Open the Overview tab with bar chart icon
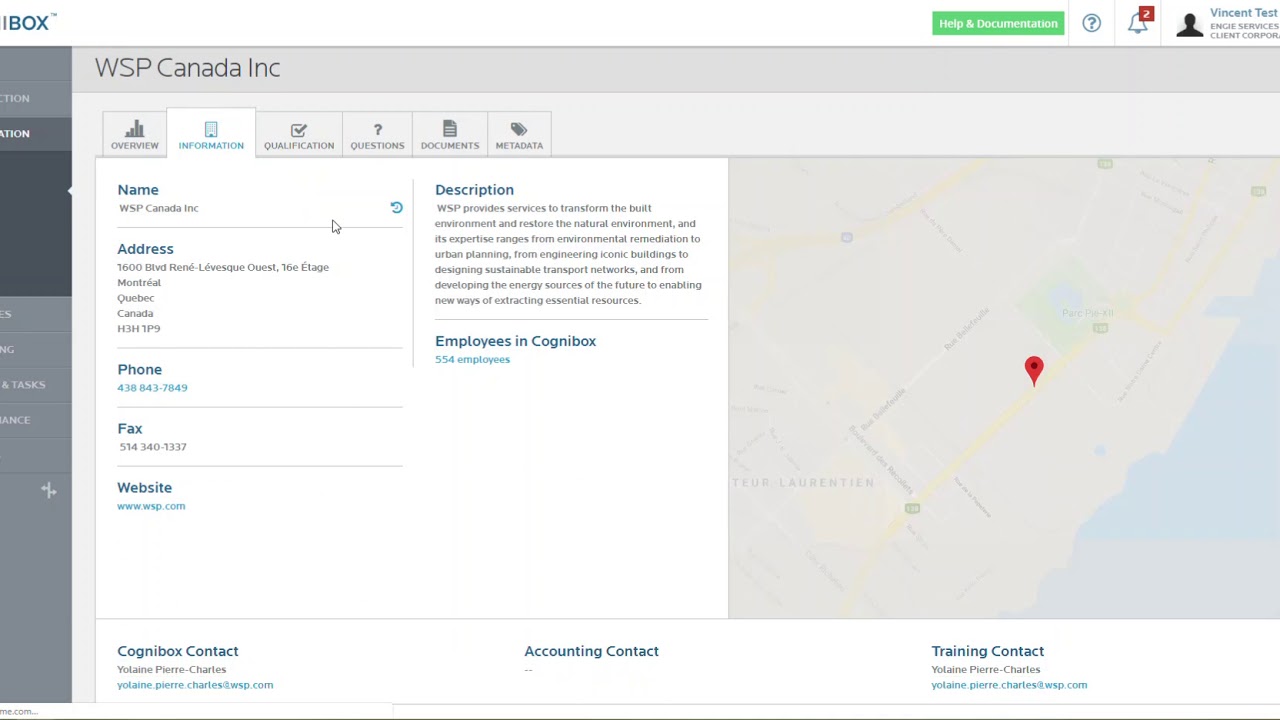Image resolution: width=1280 pixels, height=720 pixels. [134, 135]
